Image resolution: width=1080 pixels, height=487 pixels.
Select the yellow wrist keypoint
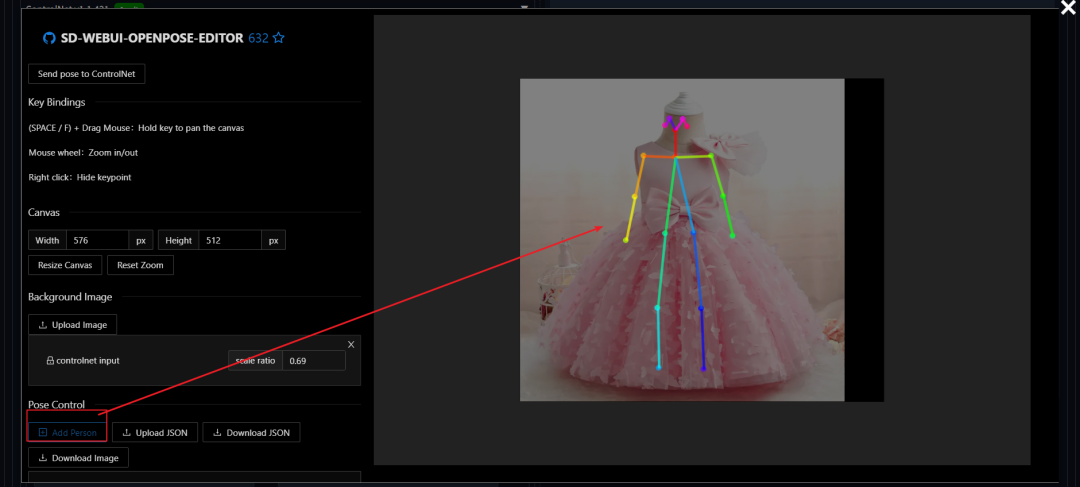[x=625, y=240]
